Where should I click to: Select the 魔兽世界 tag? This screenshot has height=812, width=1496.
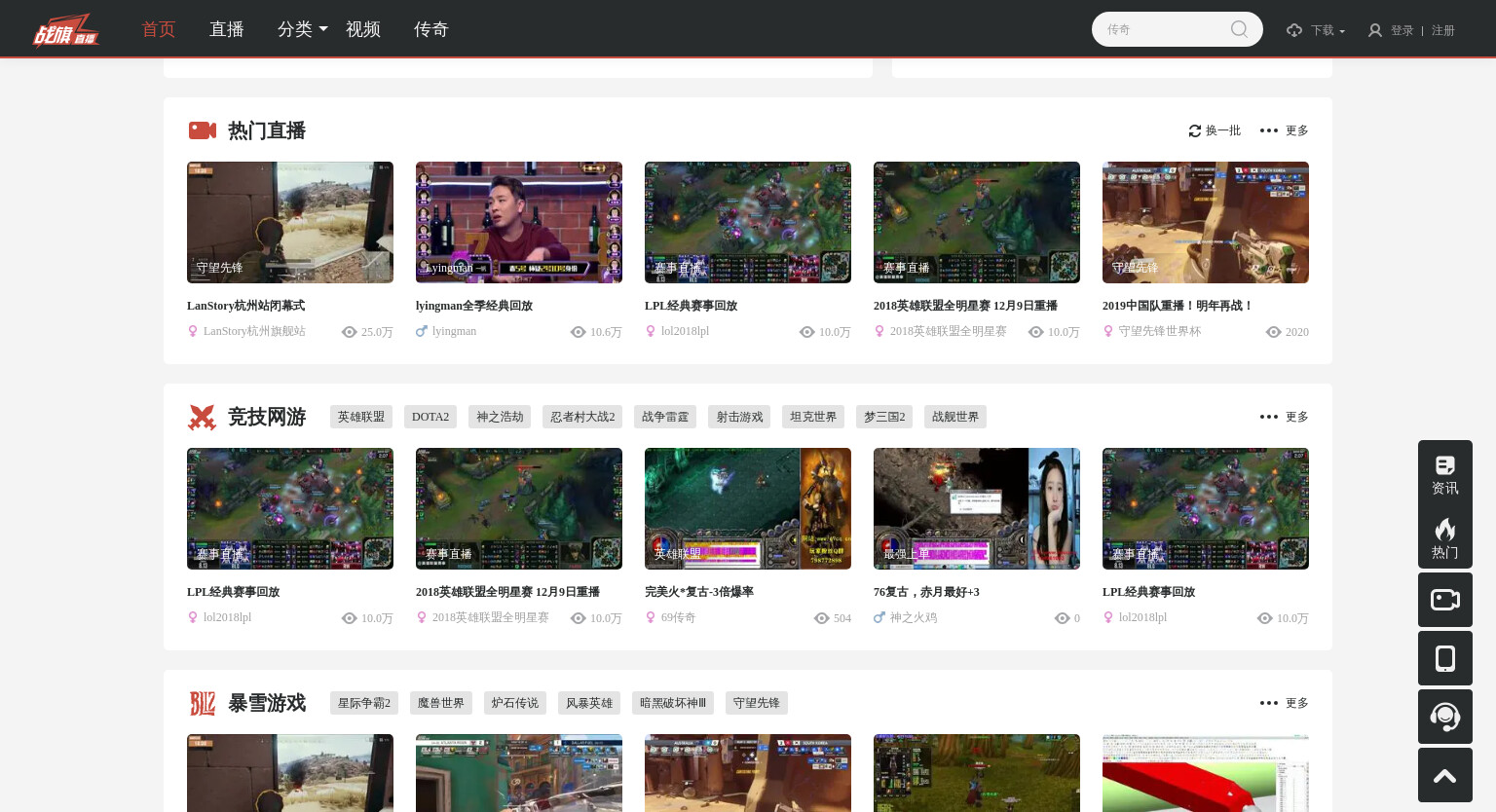coord(441,703)
